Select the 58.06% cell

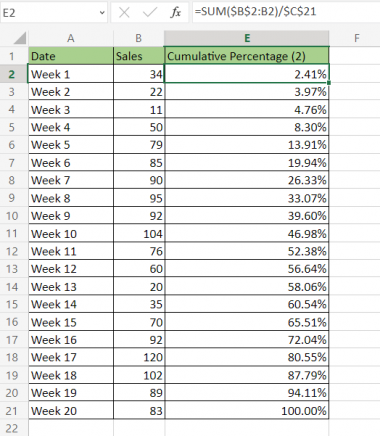tap(247, 287)
